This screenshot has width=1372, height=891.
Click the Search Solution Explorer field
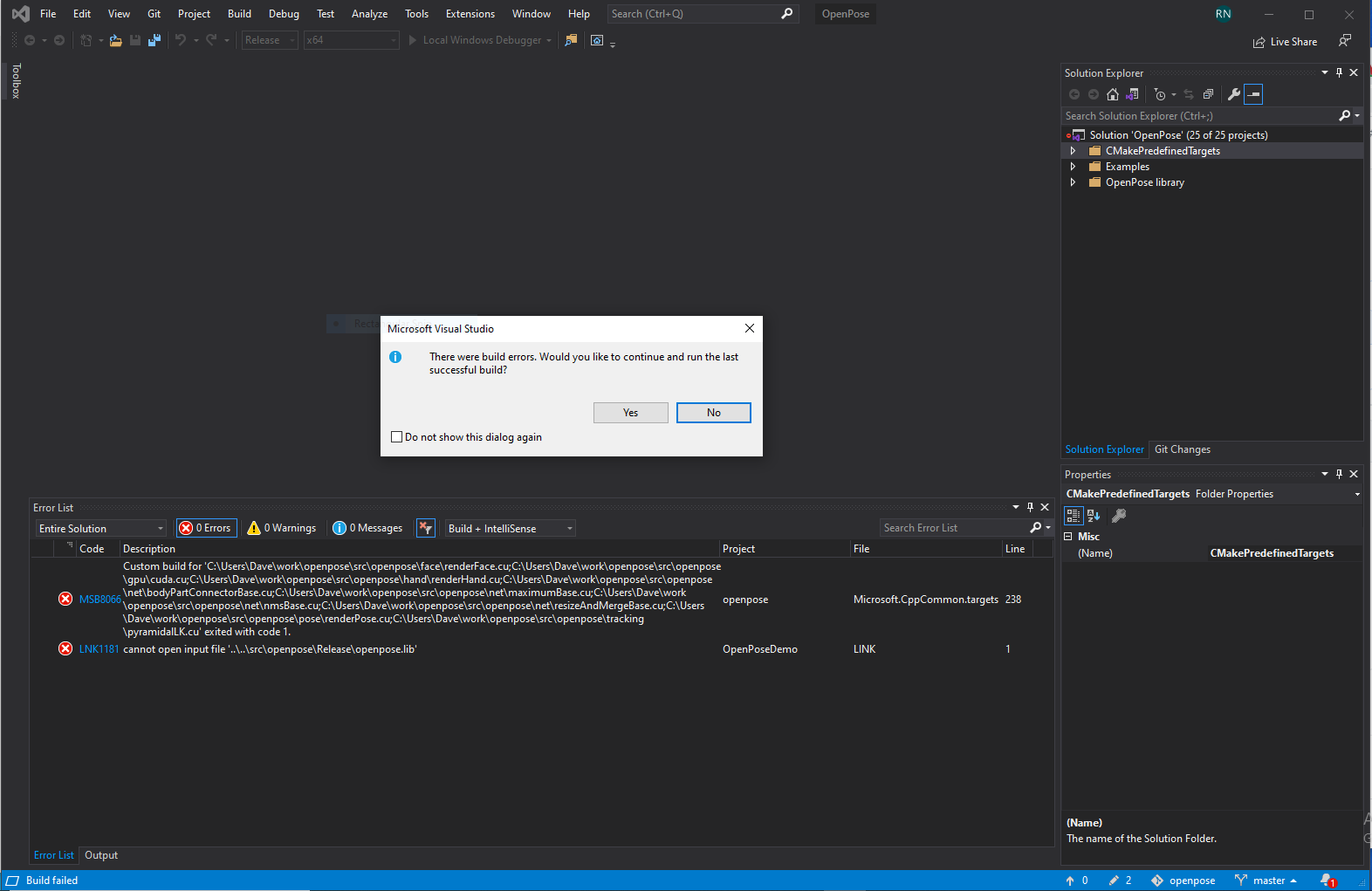tap(1200, 116)
